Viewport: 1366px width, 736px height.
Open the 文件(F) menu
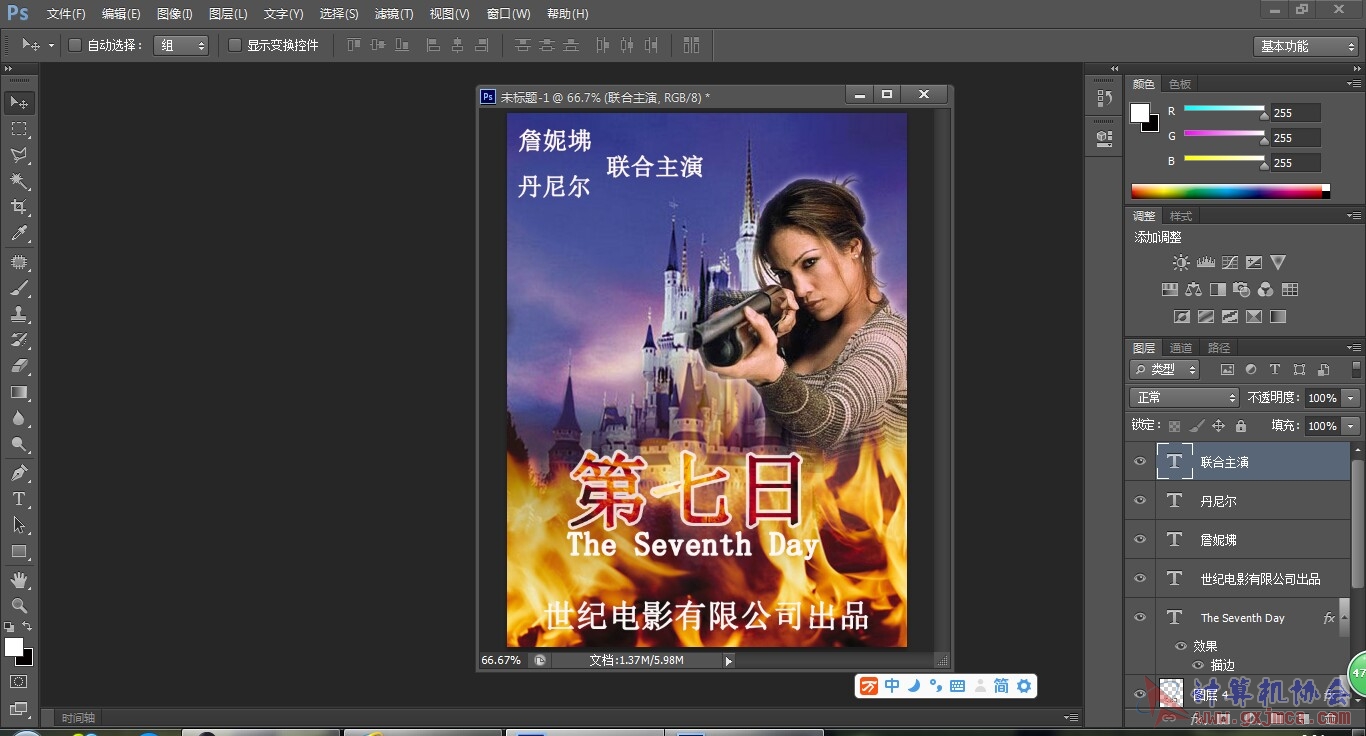point(66,14)
